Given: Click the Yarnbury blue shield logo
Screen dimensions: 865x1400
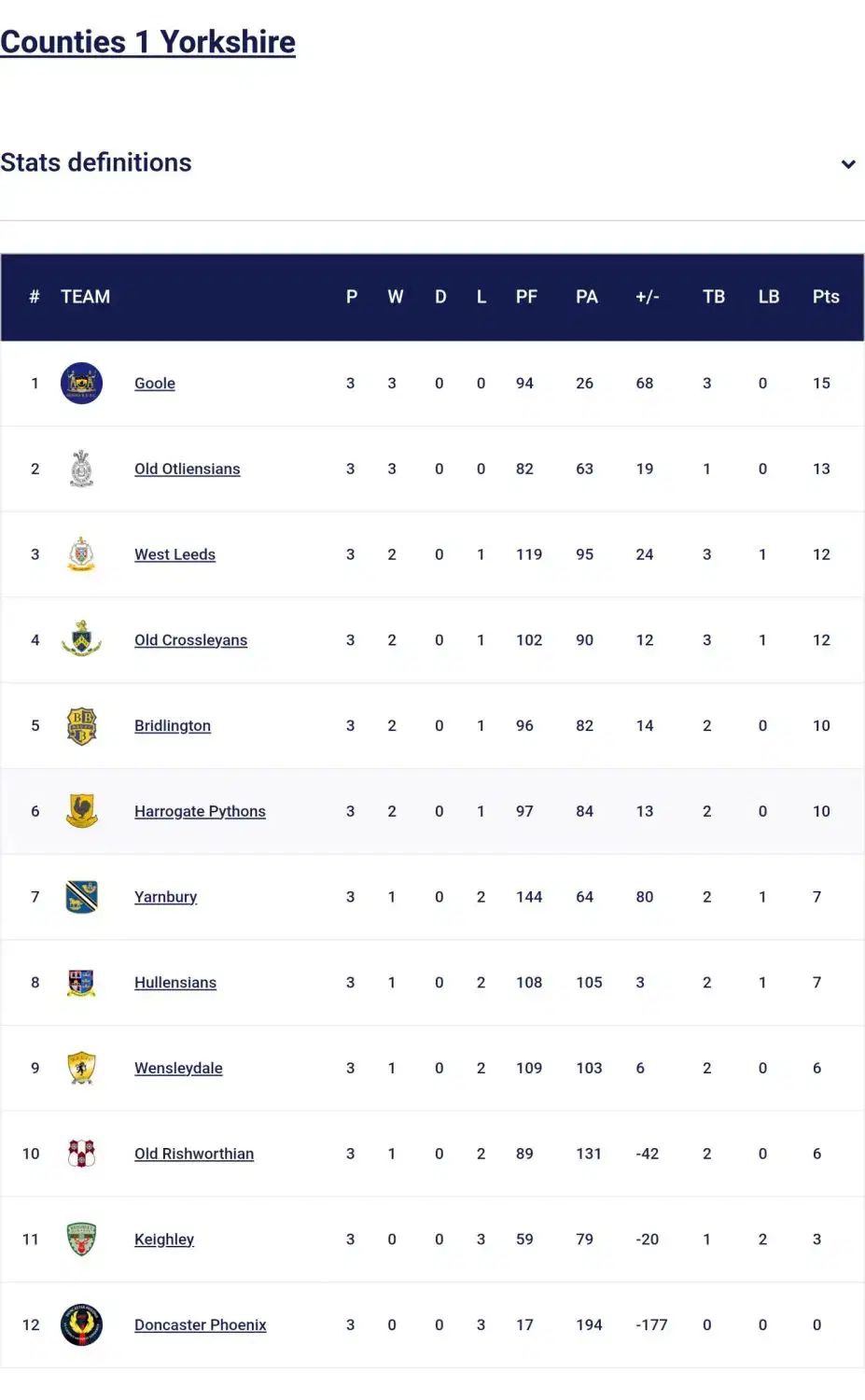Looking at the screenshot, I should (81, 897).
